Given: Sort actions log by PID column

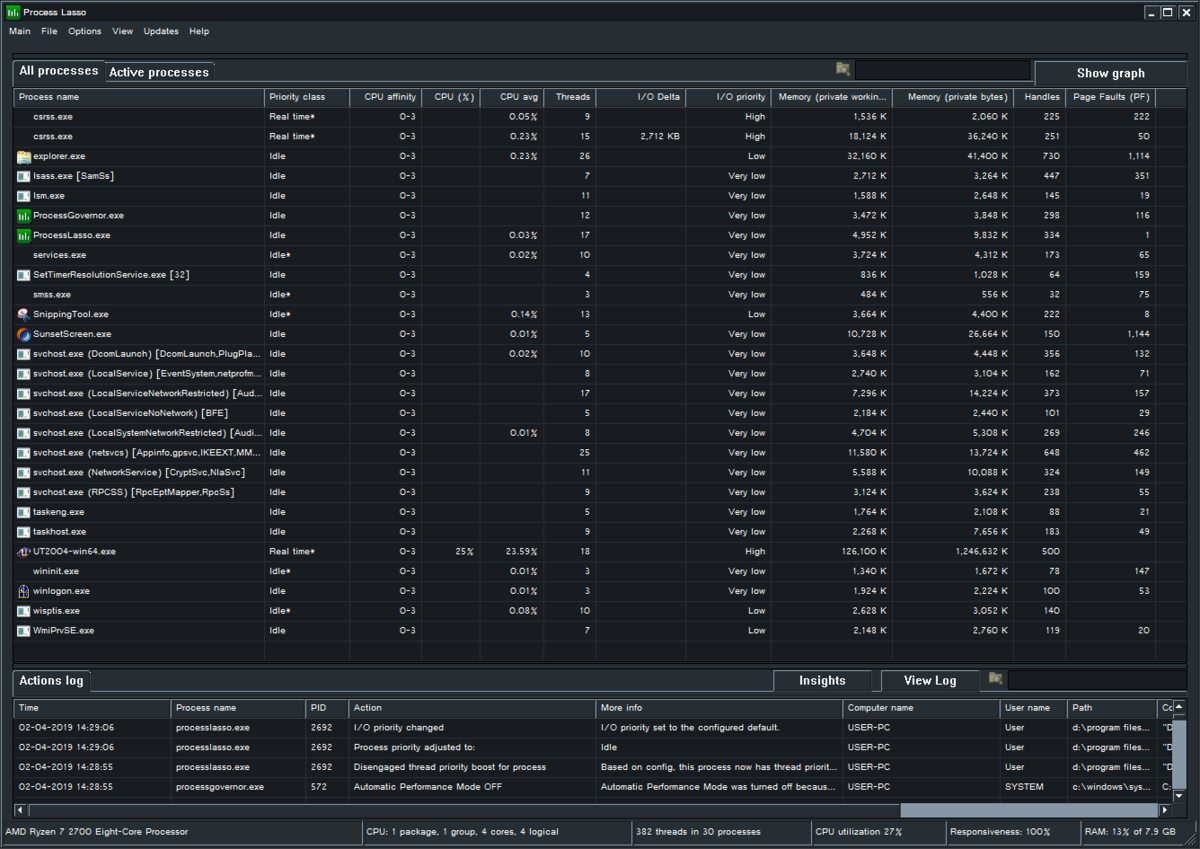Looking at the screenshot, I should coord(328,708).
